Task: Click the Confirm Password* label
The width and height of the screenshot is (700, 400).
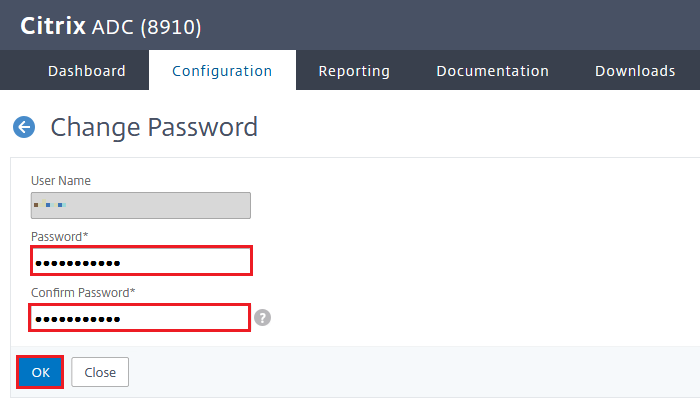Action: pos(83,293)
